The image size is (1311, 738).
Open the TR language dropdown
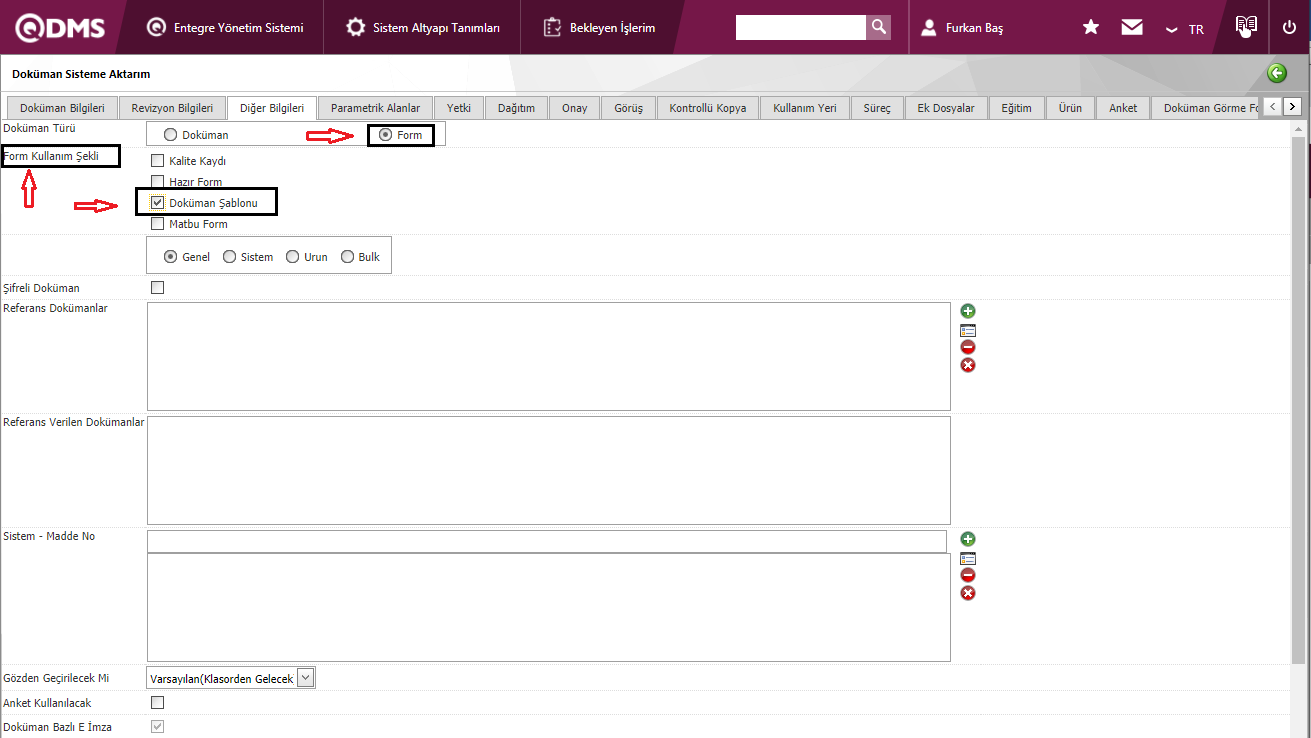pos(1185,29)
